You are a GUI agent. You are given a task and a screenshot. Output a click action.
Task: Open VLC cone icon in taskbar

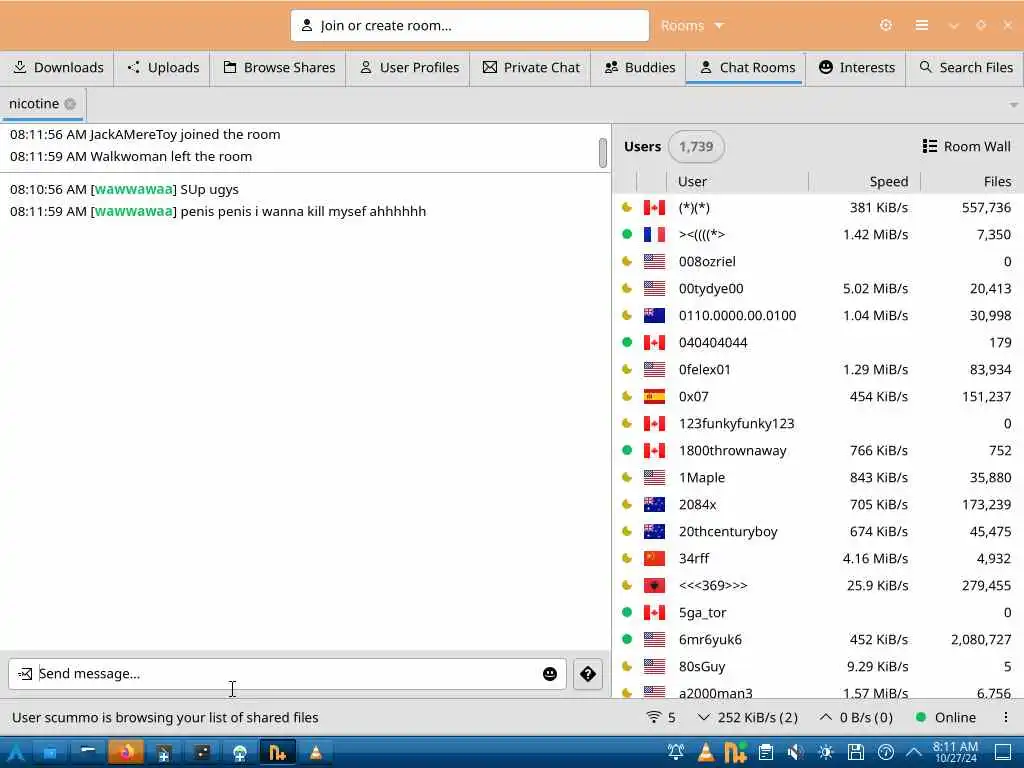pos(315,753)
